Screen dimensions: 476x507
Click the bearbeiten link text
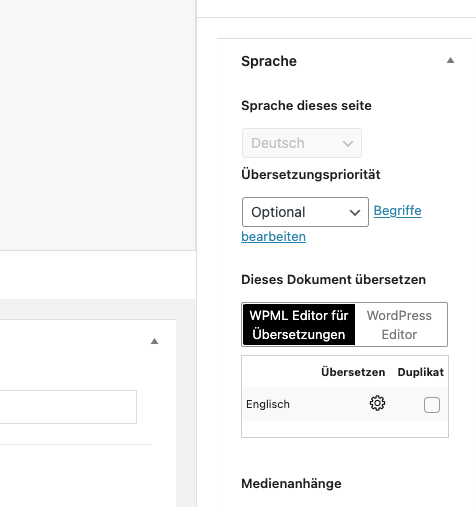click(274, 237)
